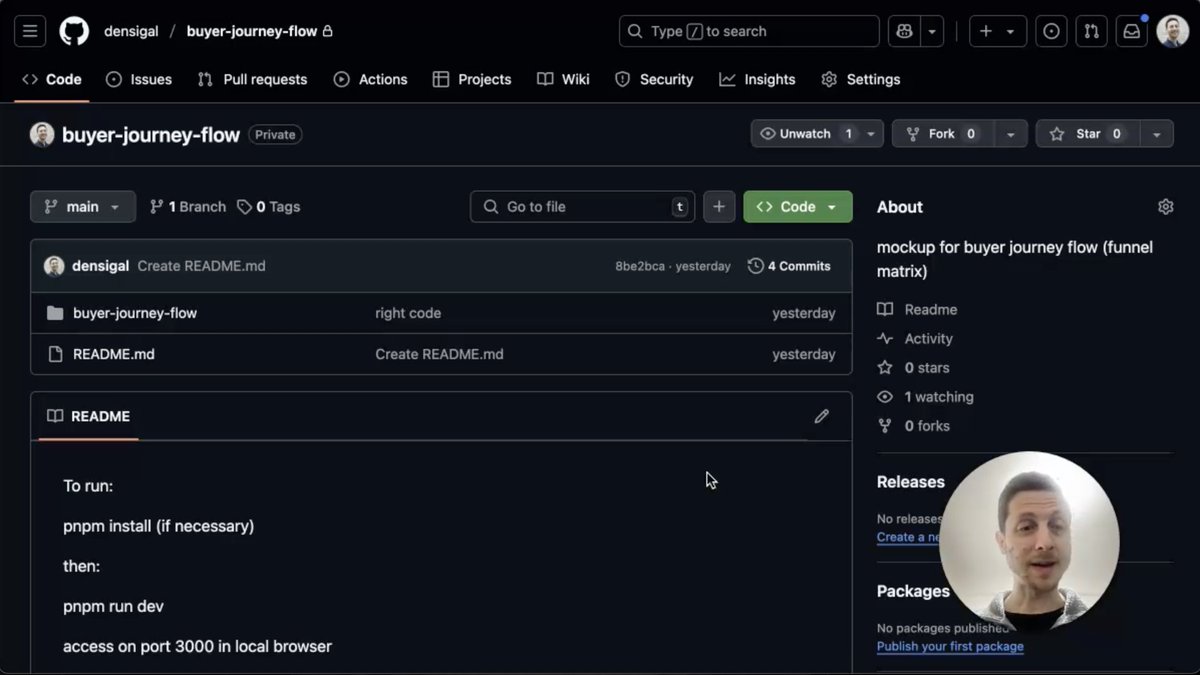Open the Packages heading link

(913, 591)
